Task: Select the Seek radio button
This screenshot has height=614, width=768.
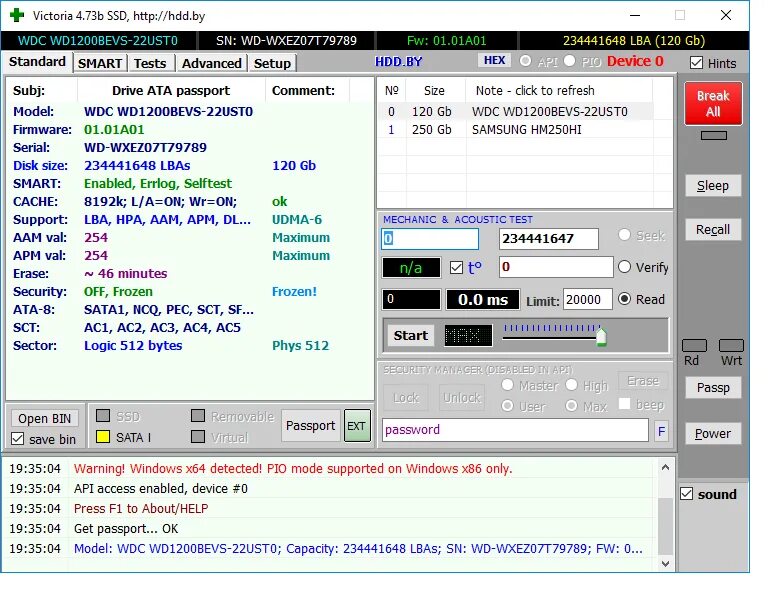Action: (624, 235)
